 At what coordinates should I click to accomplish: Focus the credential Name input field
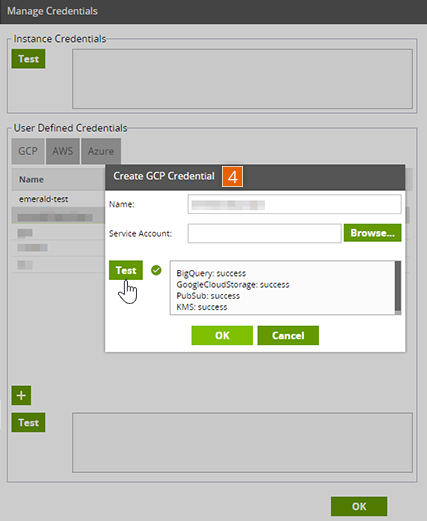pyautogui.click(x=294, y=204)
